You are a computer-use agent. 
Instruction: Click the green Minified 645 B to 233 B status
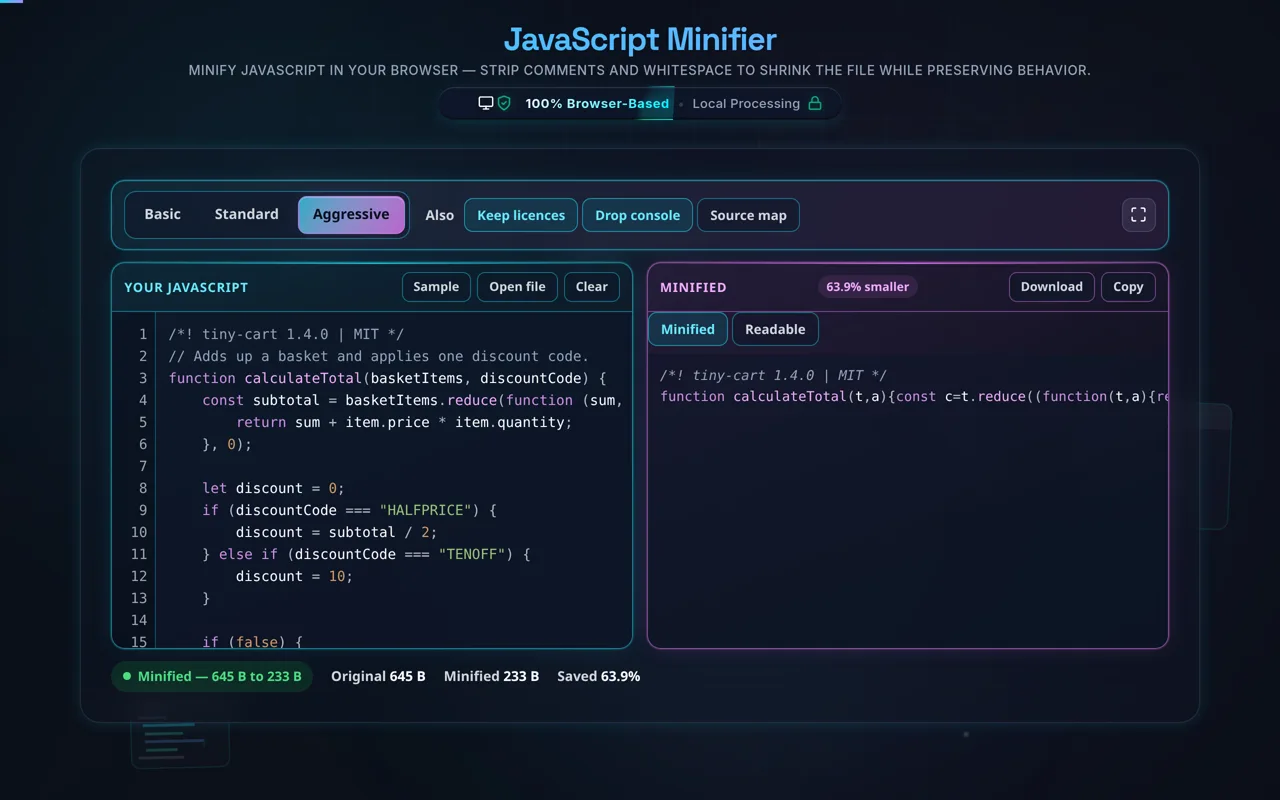(x=212, y=677)
